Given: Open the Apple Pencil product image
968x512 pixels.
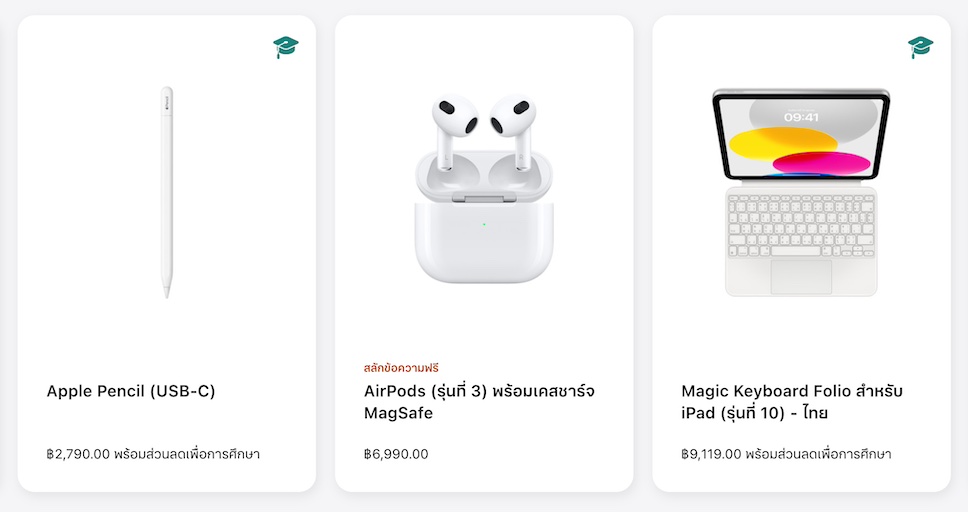Looking at the screenshot, I should [167, 192].
